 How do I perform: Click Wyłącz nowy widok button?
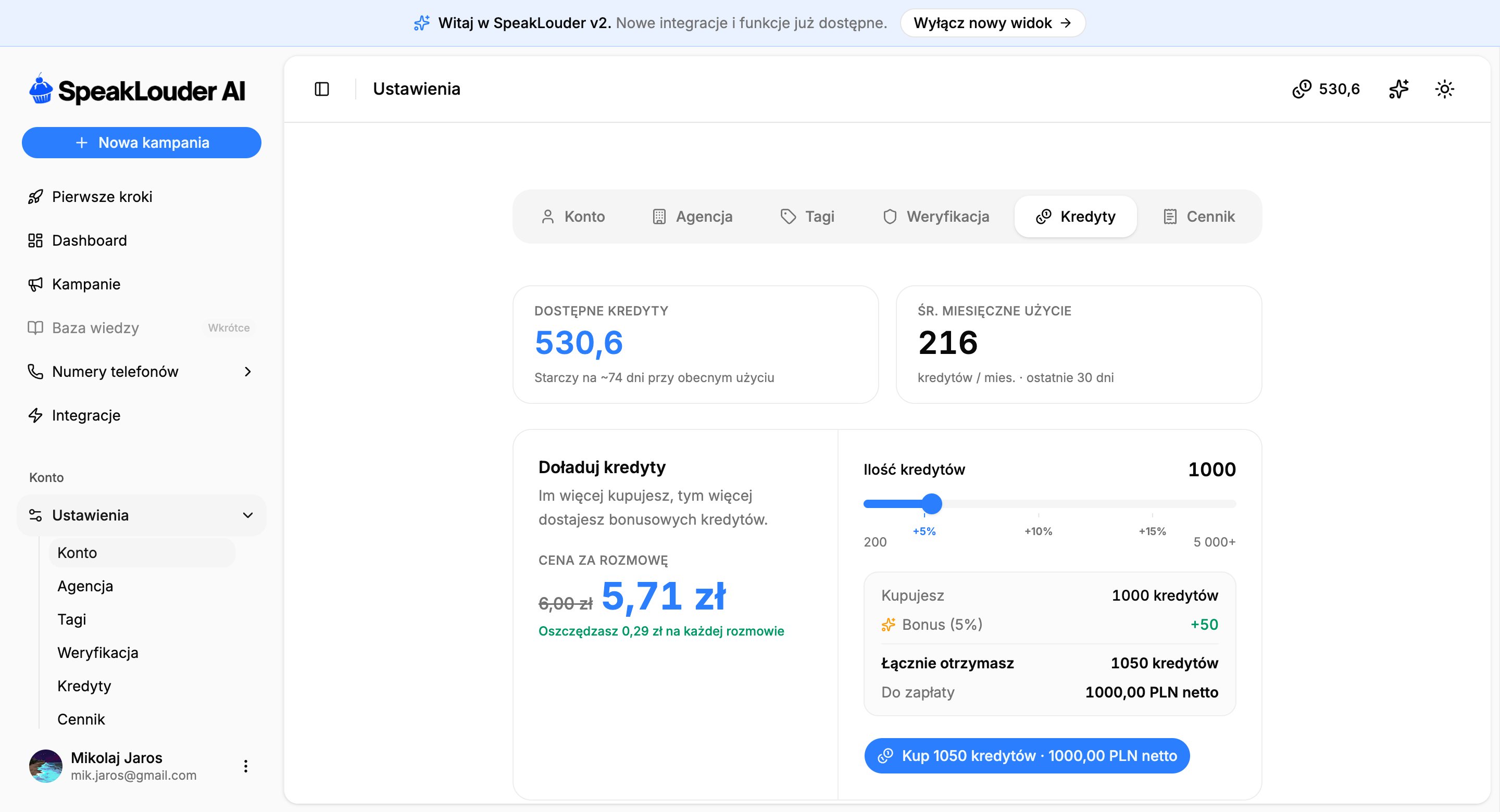tap(992, 23)
